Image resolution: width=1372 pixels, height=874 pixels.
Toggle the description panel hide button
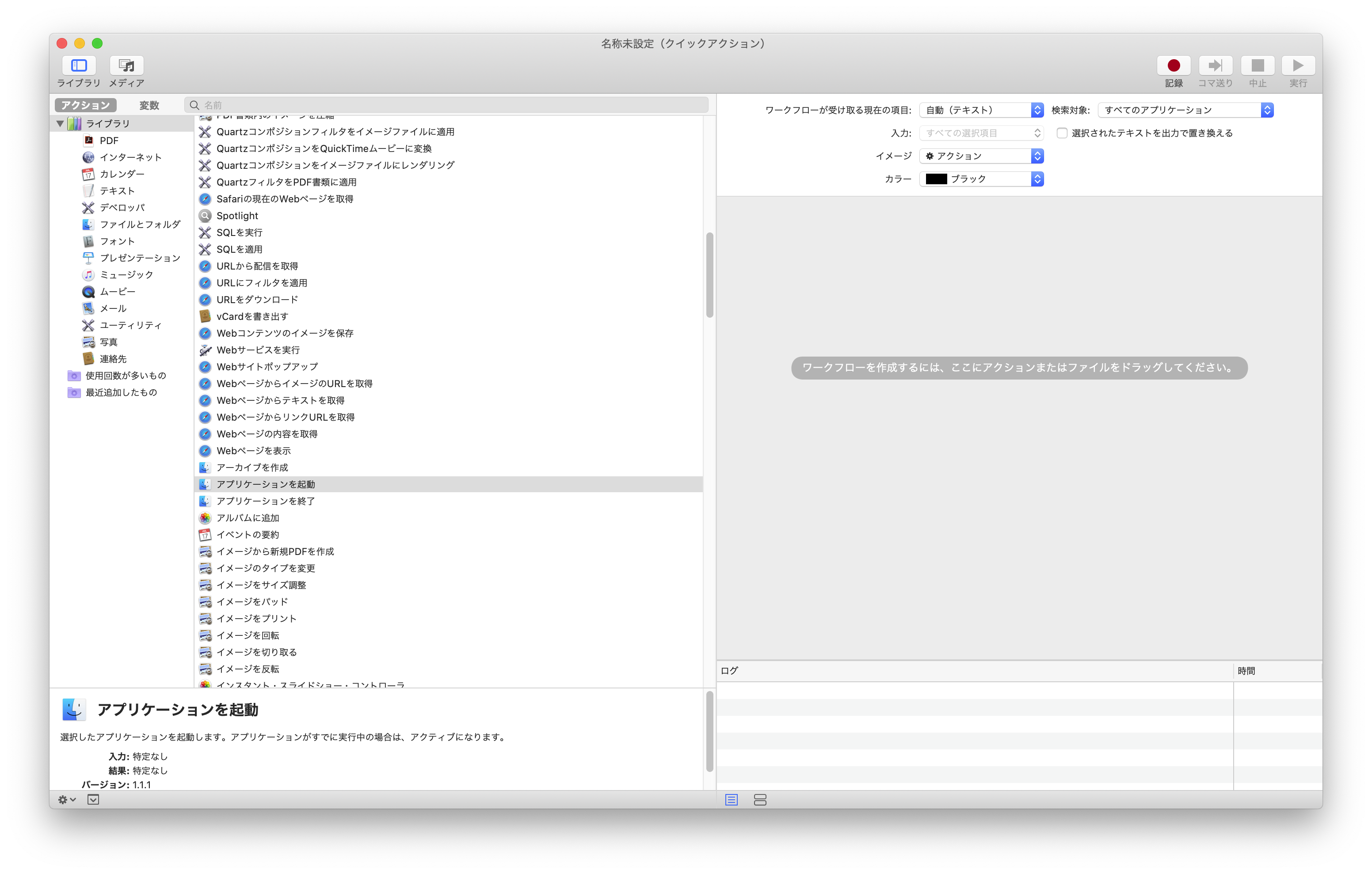pos(93,800)
